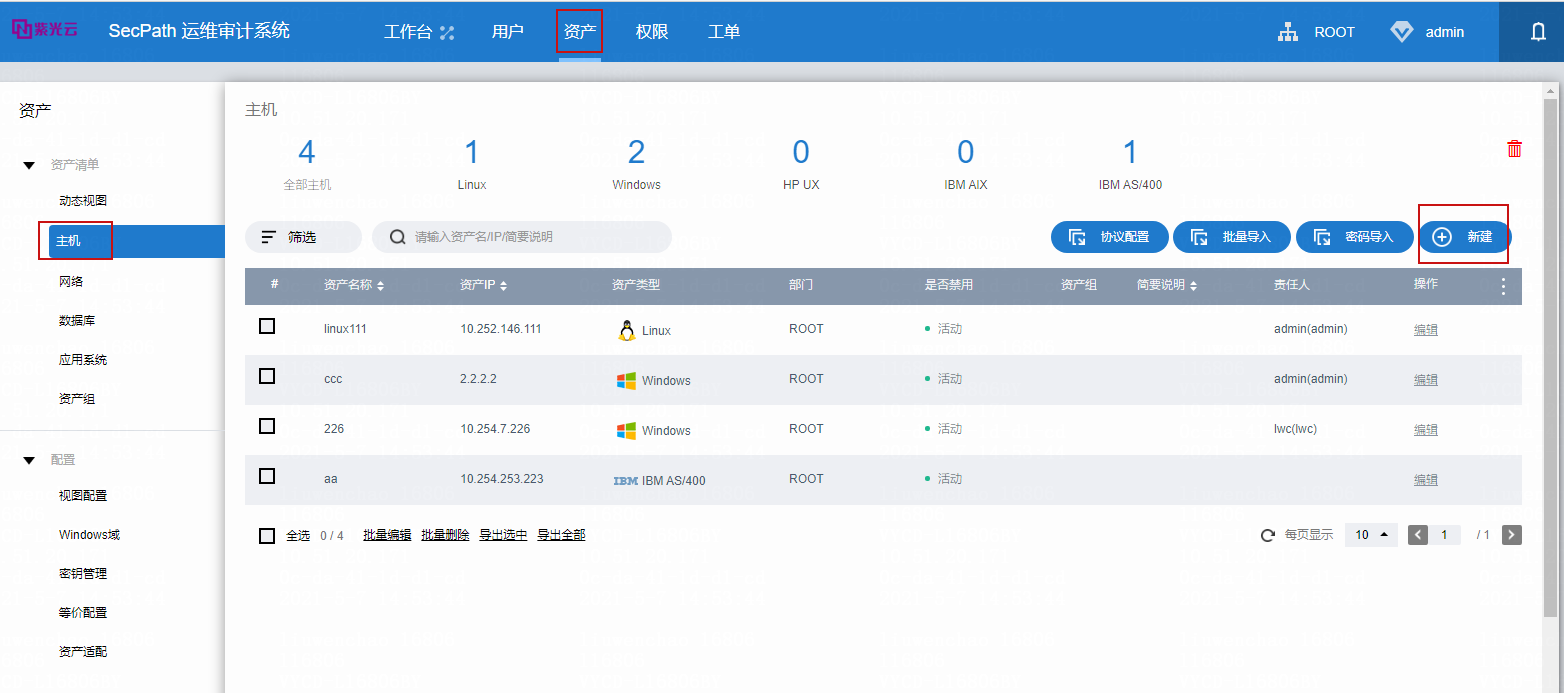Click the filter lines icon
Image resolution: width=1564 pixels, height=693 pixels.
coord(268,237)
